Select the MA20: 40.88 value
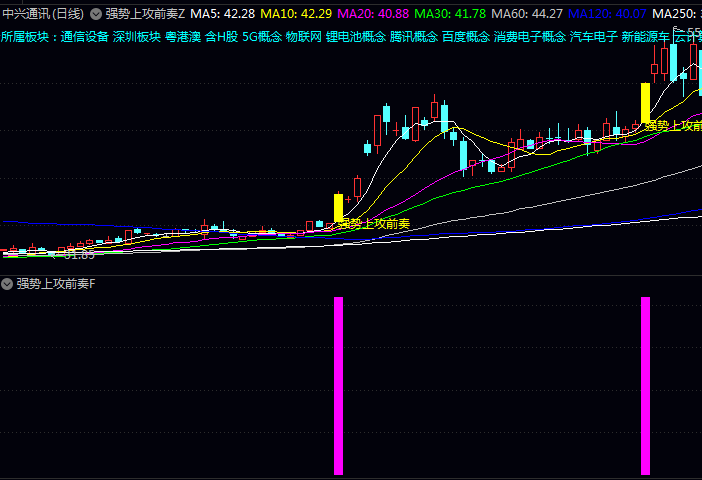The width and height of the screenshot is (702, 480). click(x=373, y=14)
